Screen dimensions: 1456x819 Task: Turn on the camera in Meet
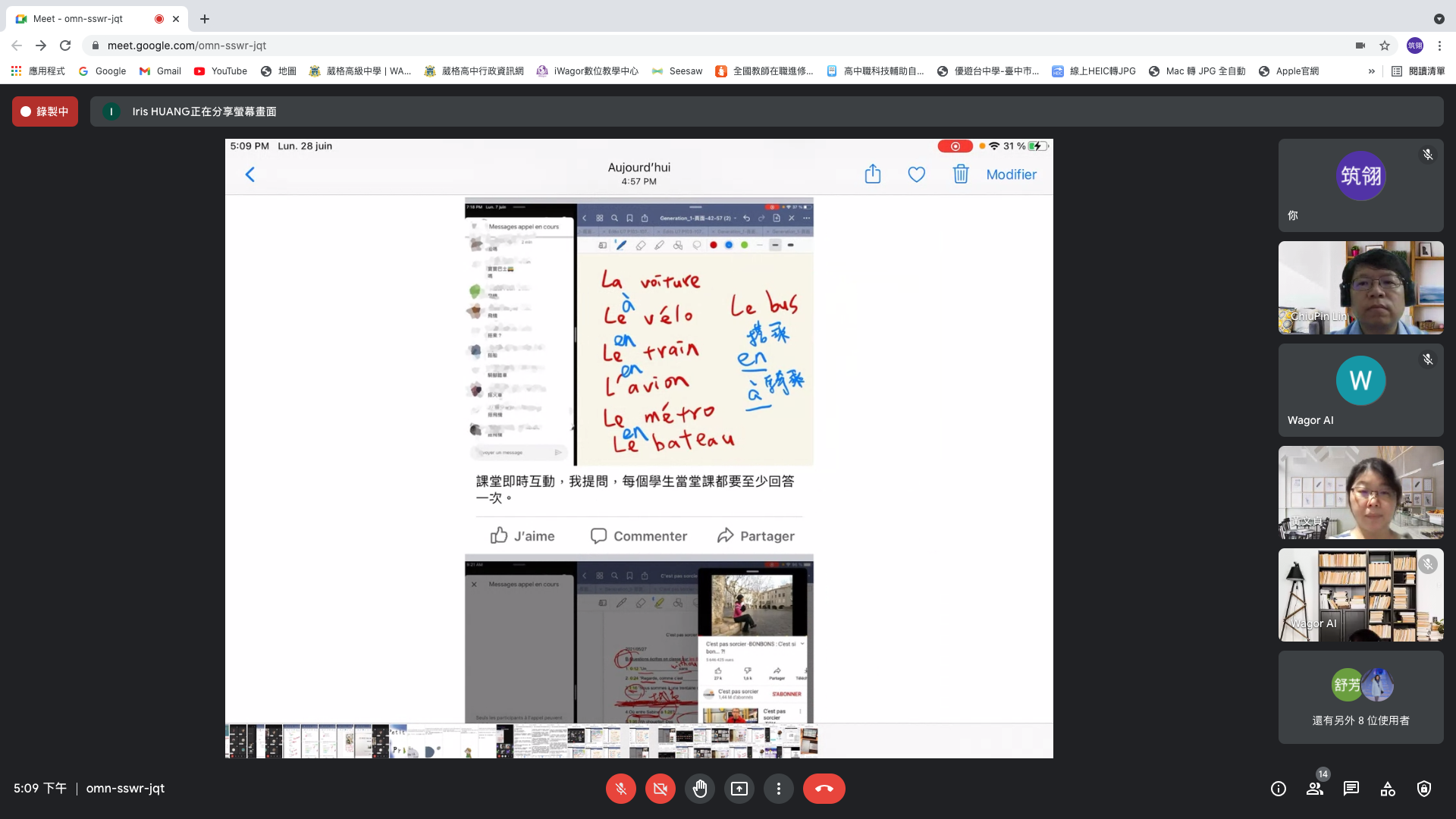660,789
